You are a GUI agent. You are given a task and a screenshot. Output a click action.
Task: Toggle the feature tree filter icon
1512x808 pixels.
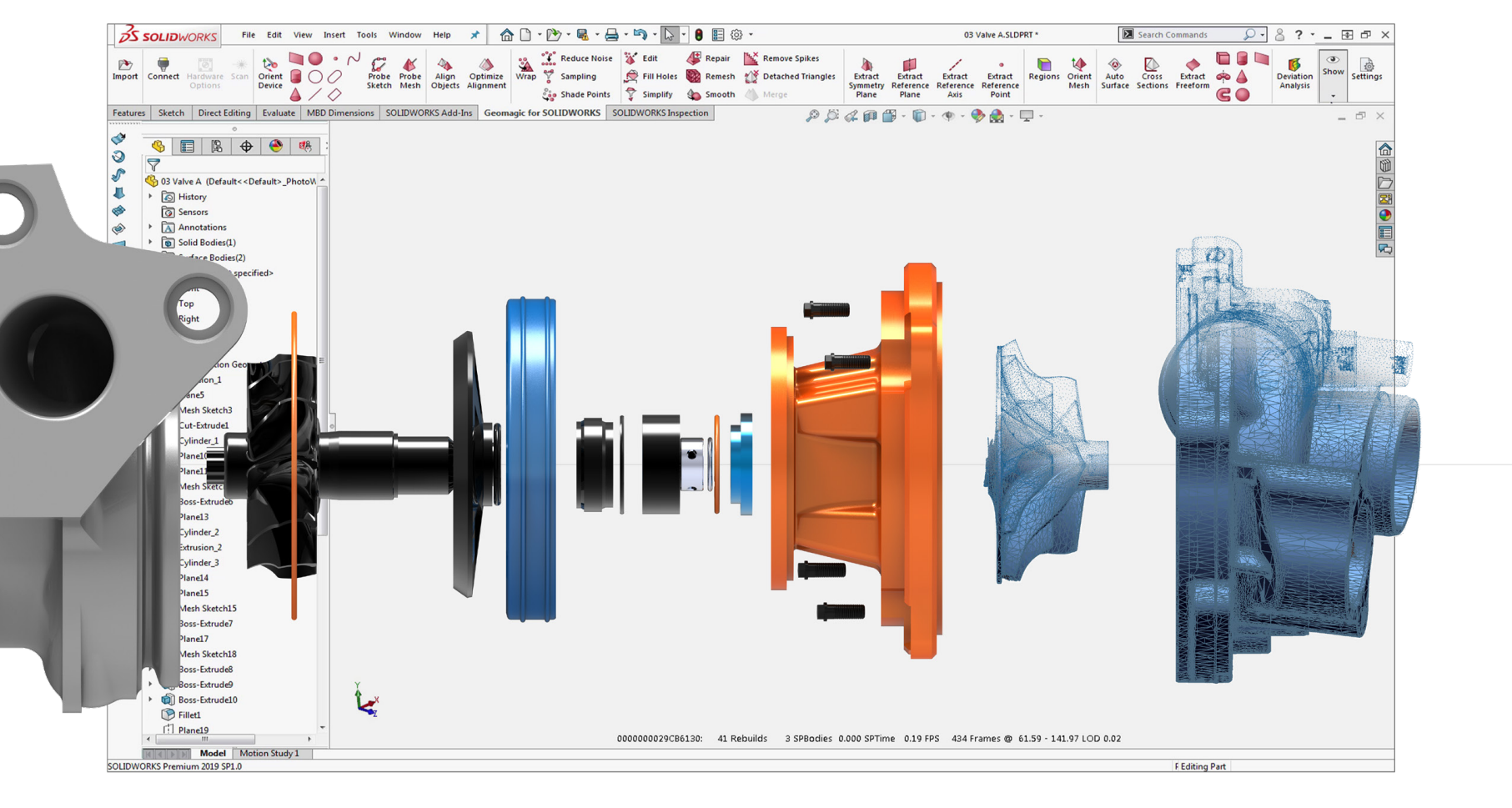click(153, 165)
